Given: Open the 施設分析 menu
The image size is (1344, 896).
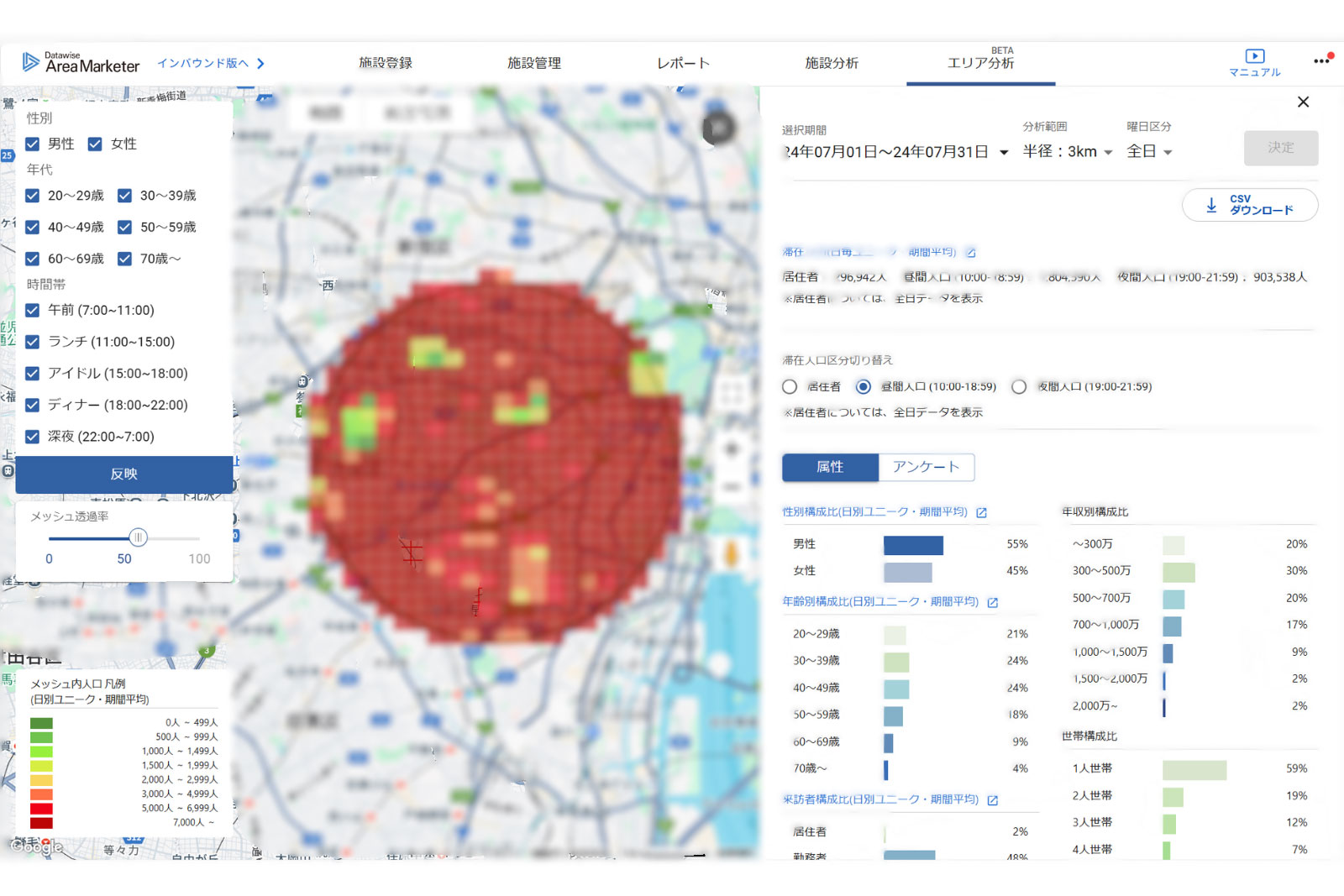Looking at the screenshot, I should coord(832,63).
